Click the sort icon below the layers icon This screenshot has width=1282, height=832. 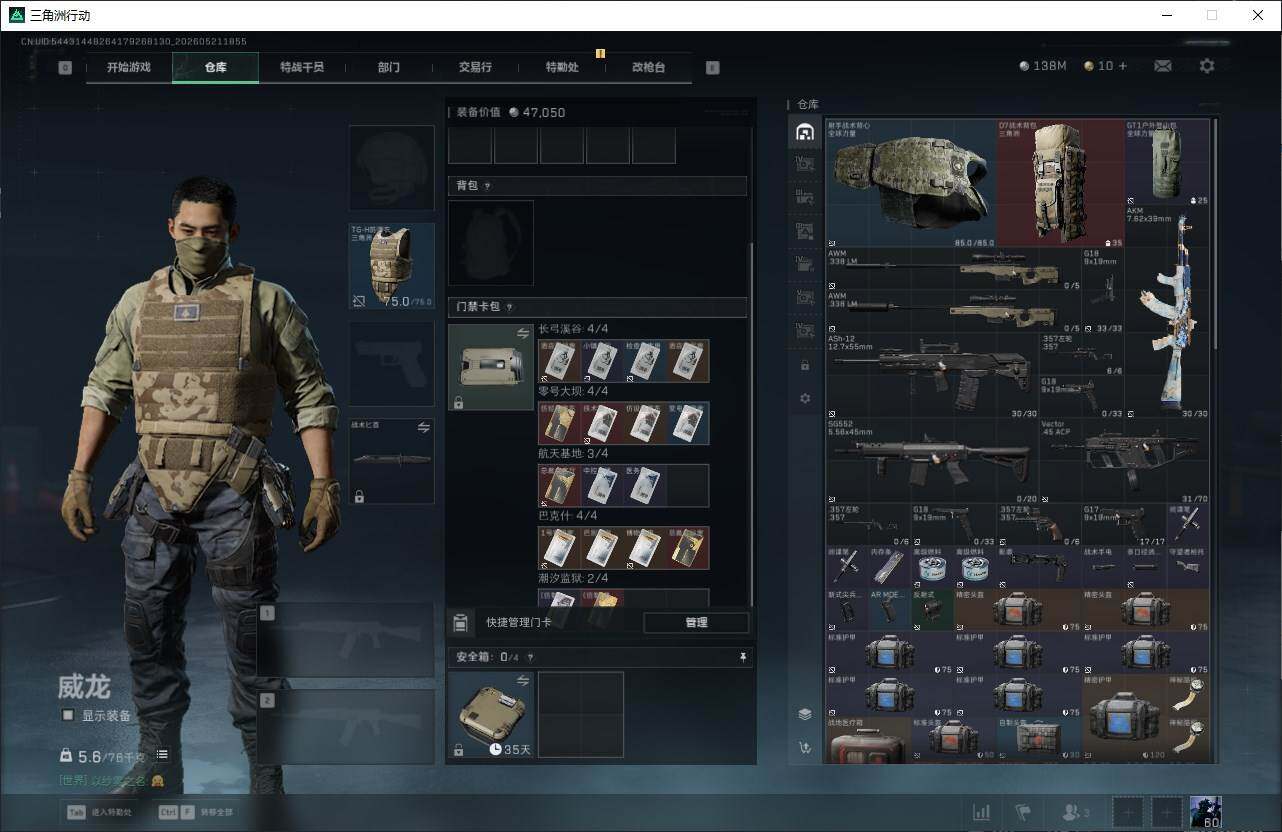point(804,747)
